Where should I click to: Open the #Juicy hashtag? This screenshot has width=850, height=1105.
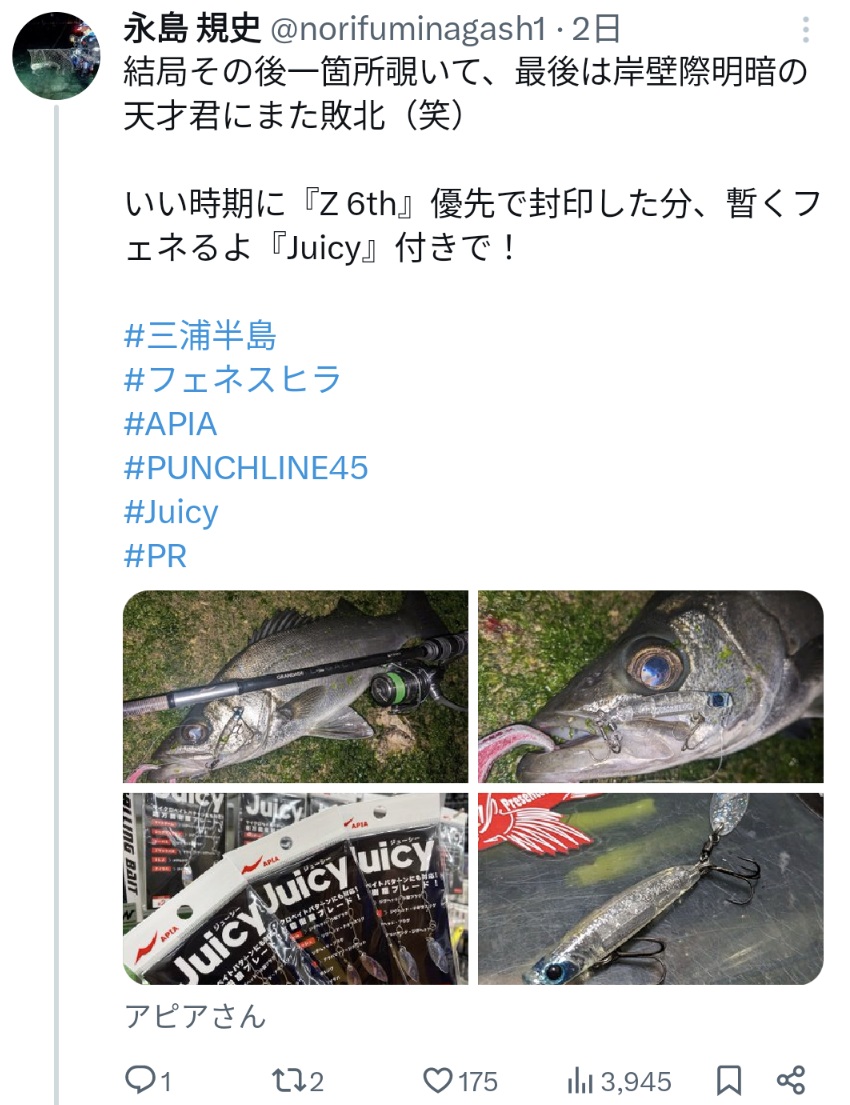[x=171, y=512]
